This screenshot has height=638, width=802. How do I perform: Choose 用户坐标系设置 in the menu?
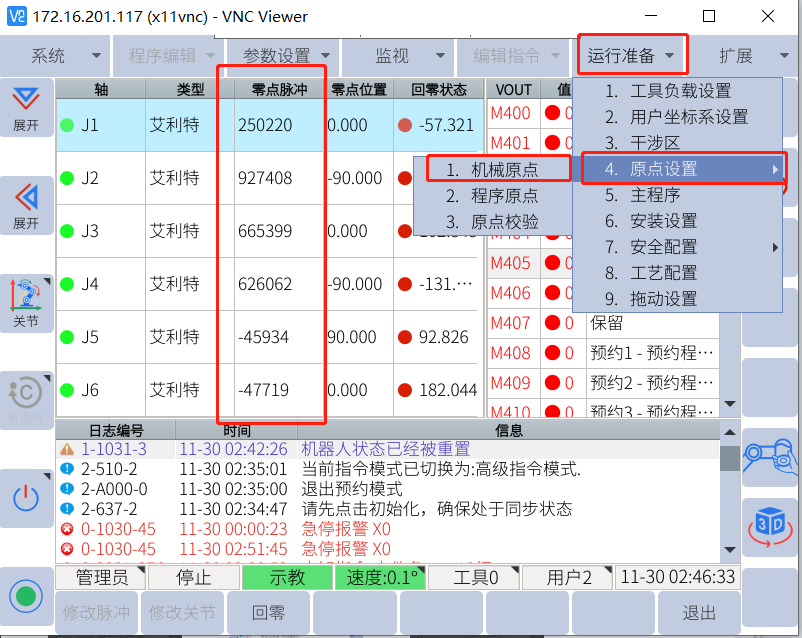pos(689,117)
